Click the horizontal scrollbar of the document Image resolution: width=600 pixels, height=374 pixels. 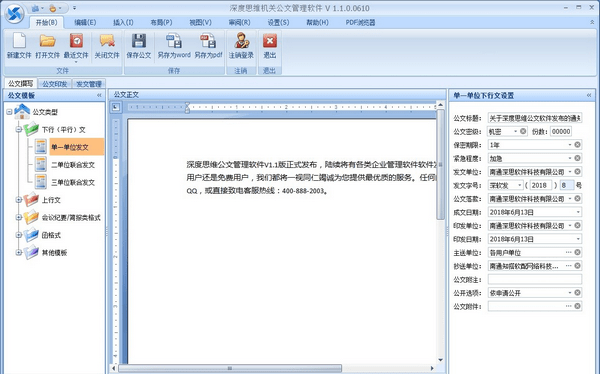pyautogui.click(x=230, y=368)
